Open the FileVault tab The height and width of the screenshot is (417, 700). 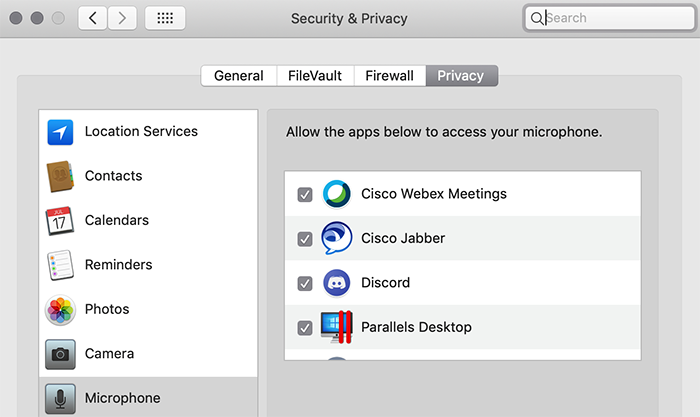tap(315, 75)
